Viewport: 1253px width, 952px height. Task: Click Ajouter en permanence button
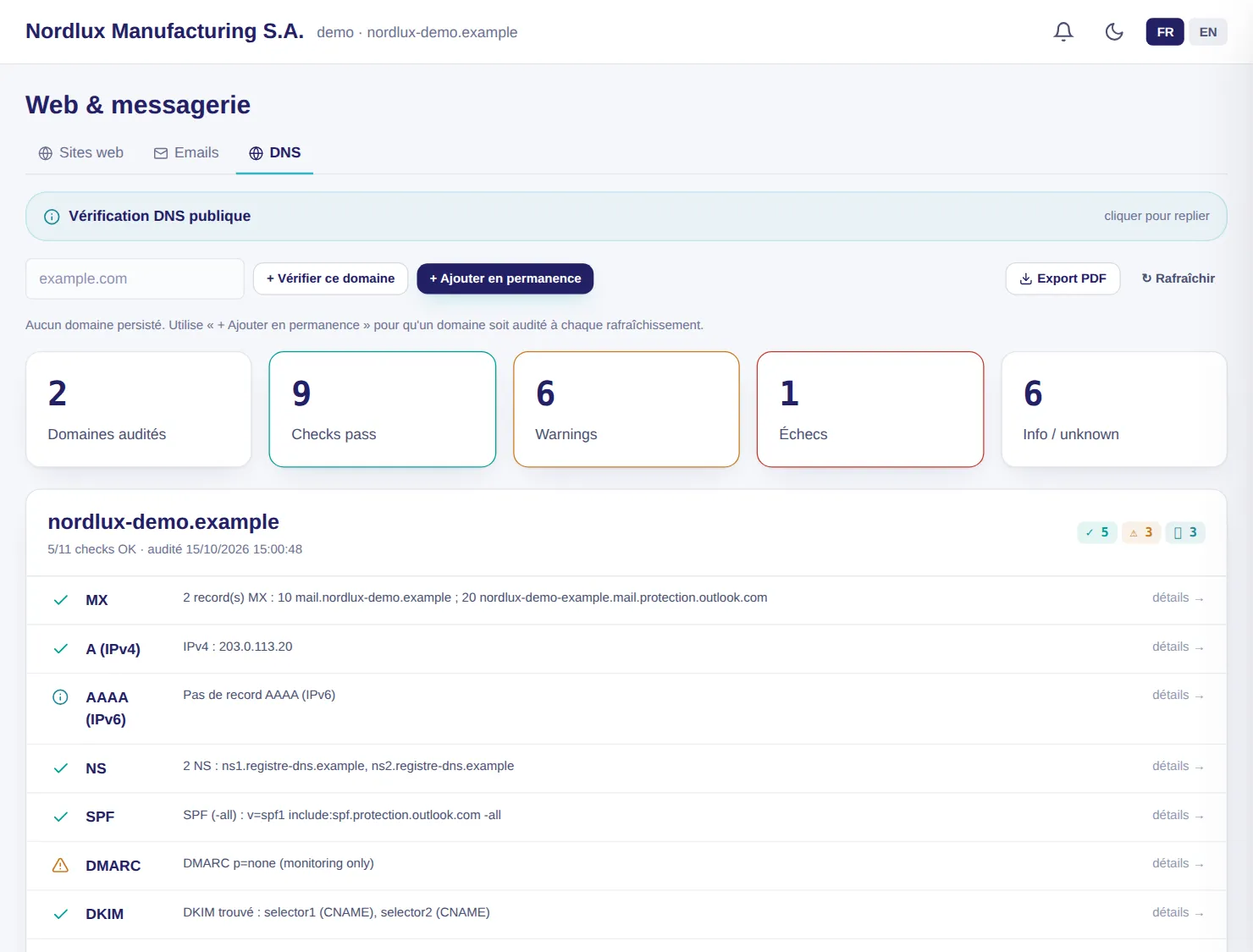coord(505,278)
